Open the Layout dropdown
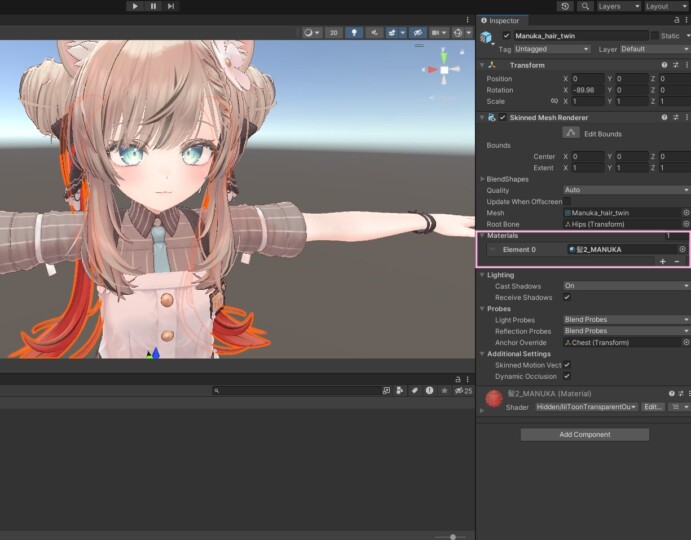The height and width of the screenshot is (540, 691). tap(666, 6)
